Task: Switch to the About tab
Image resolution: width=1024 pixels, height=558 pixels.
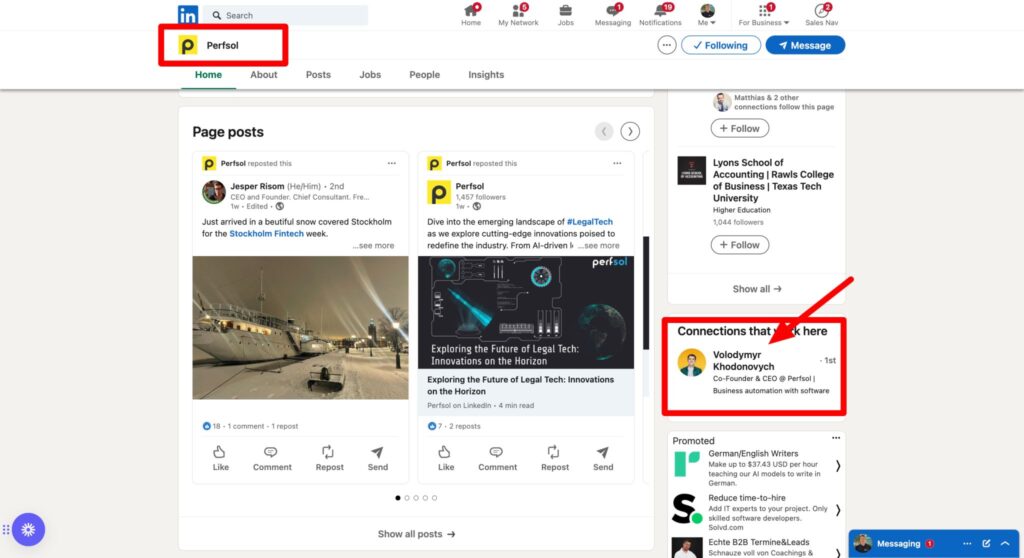Action: coord(264,75)
